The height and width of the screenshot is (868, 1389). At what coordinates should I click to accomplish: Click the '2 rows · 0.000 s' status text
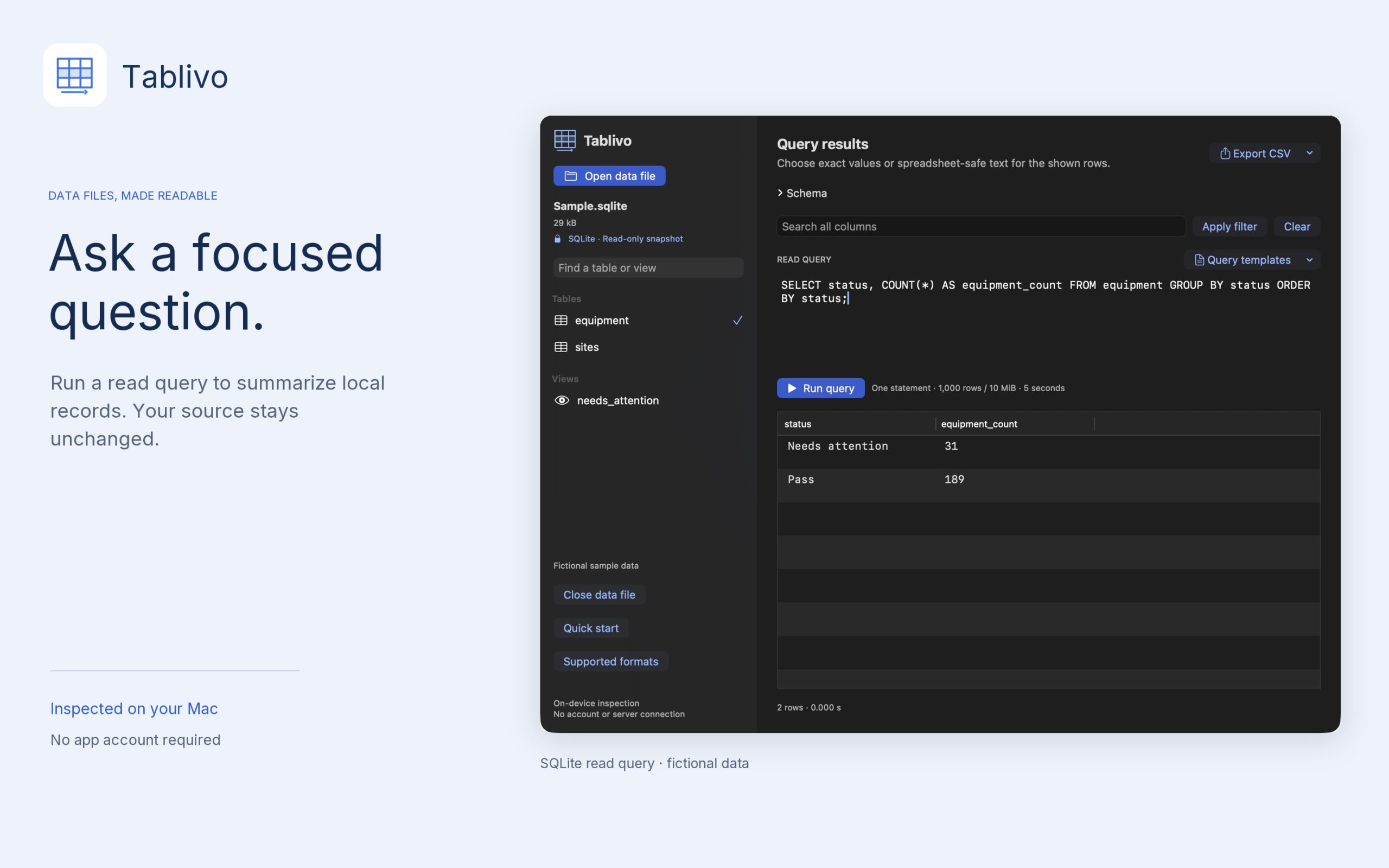point(809,707)
